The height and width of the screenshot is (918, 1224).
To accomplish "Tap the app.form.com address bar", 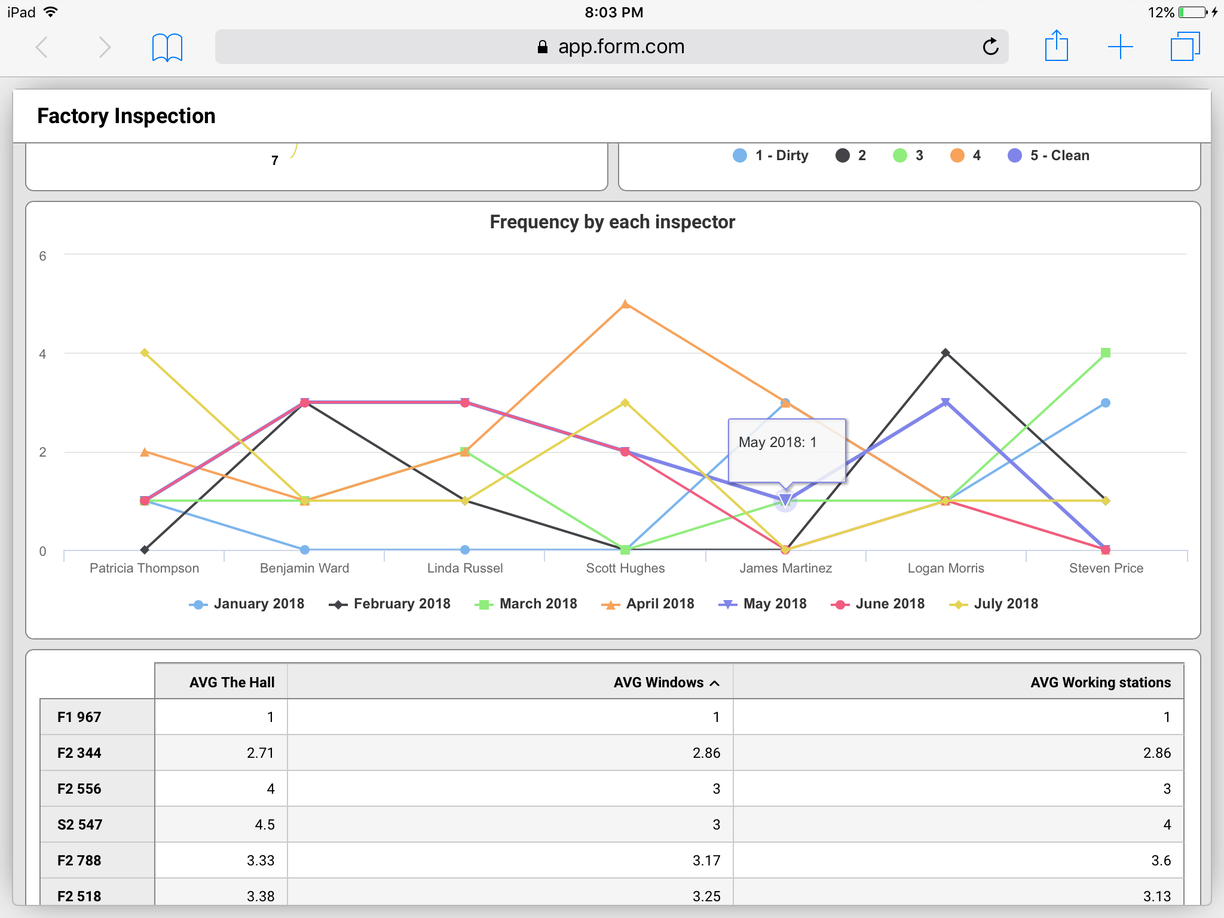I will 612,47.
